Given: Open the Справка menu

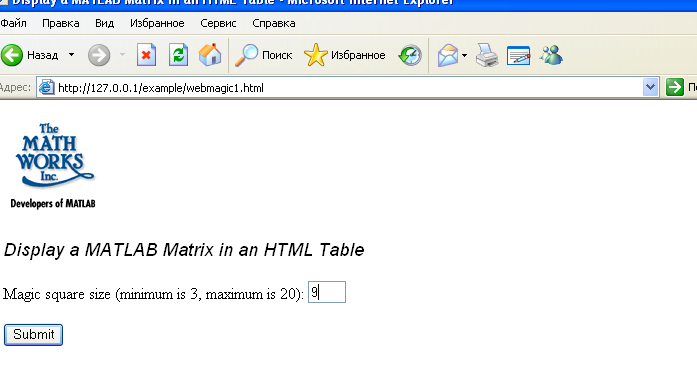Looking at the screenshot, I should [x=274, y=23].
